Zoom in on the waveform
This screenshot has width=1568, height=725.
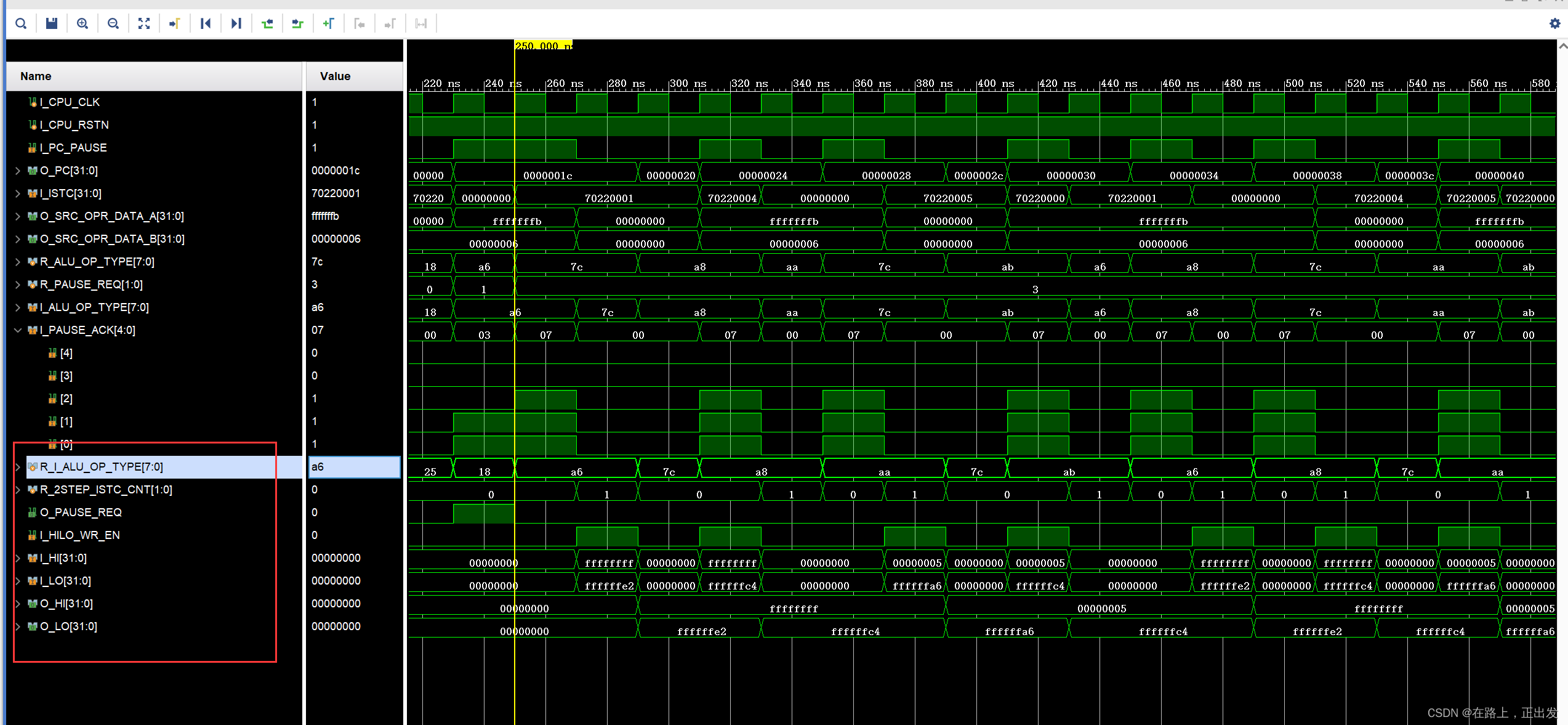pos(82,23)
